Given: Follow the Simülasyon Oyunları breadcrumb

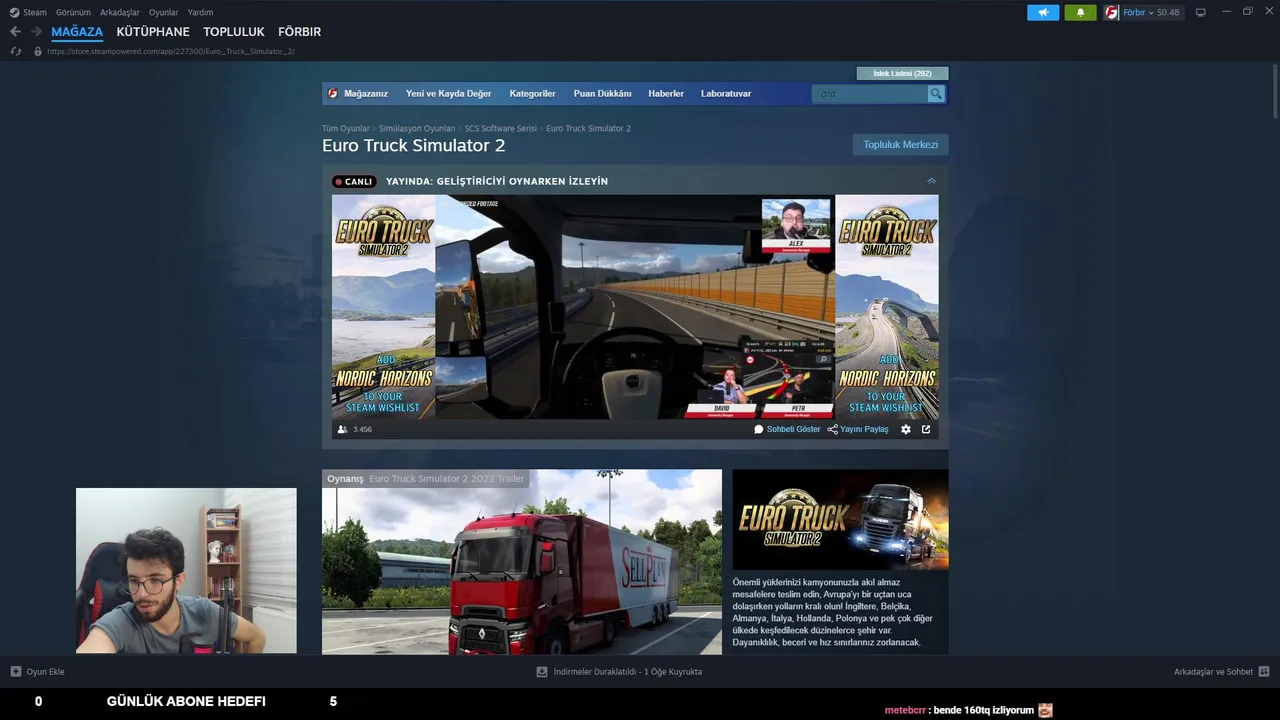Looking at the screenshot, I should click(x=416, y=128).
